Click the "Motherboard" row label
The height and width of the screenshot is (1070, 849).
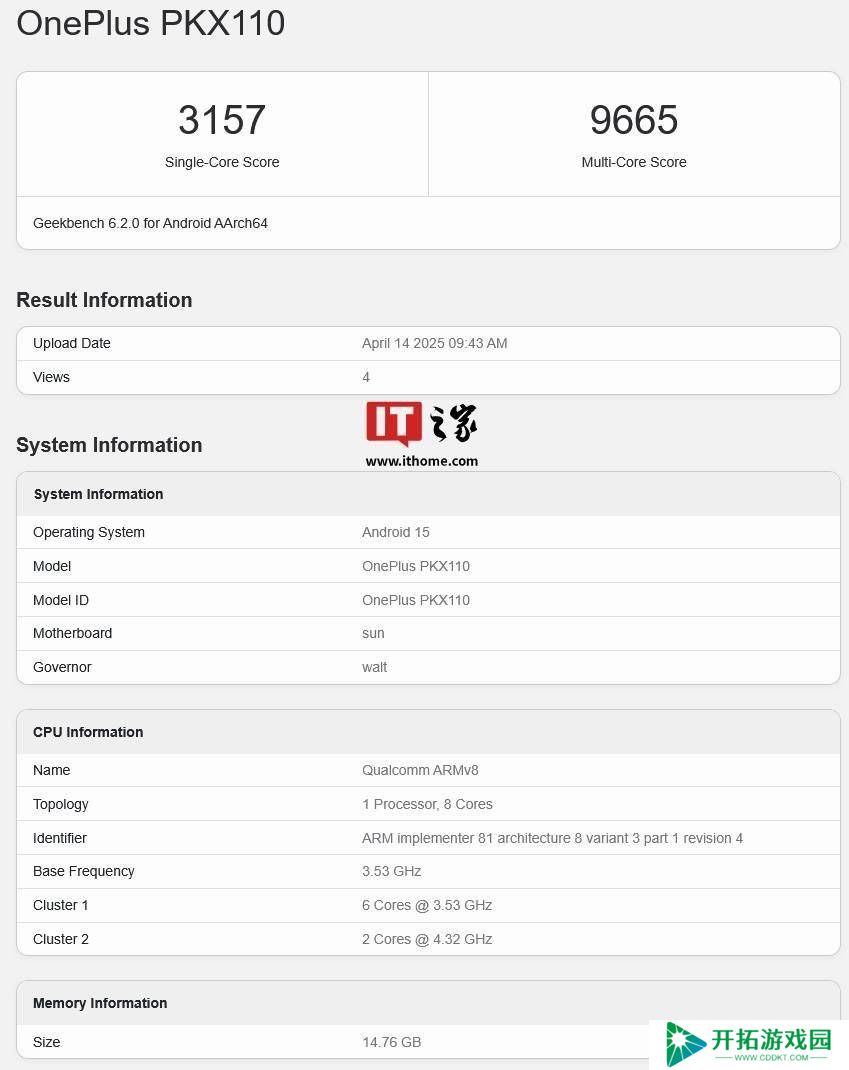click(x=72, y=633)
